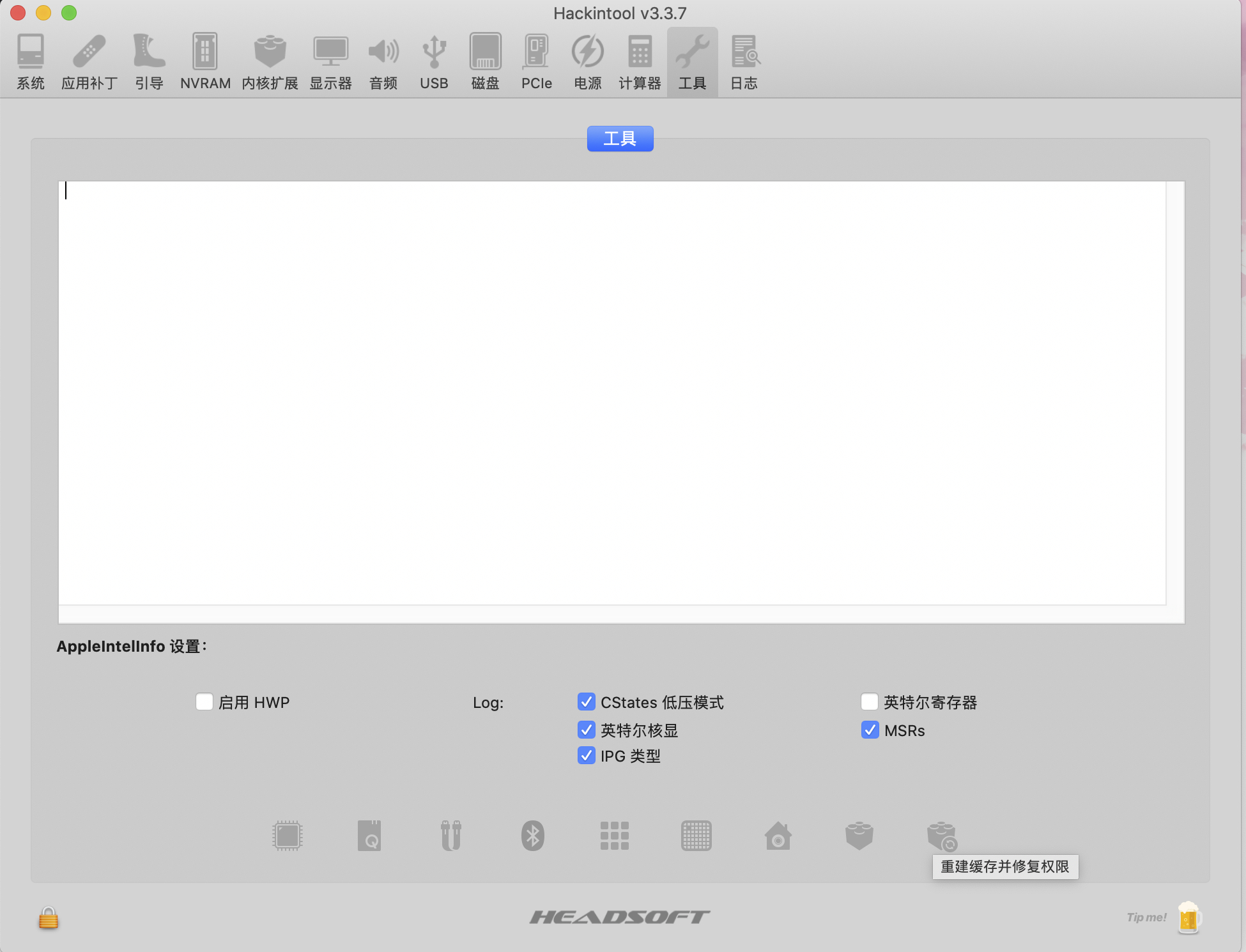Click the Tip me! text link
The image size is (1246, 952).
pos(1147,917)
